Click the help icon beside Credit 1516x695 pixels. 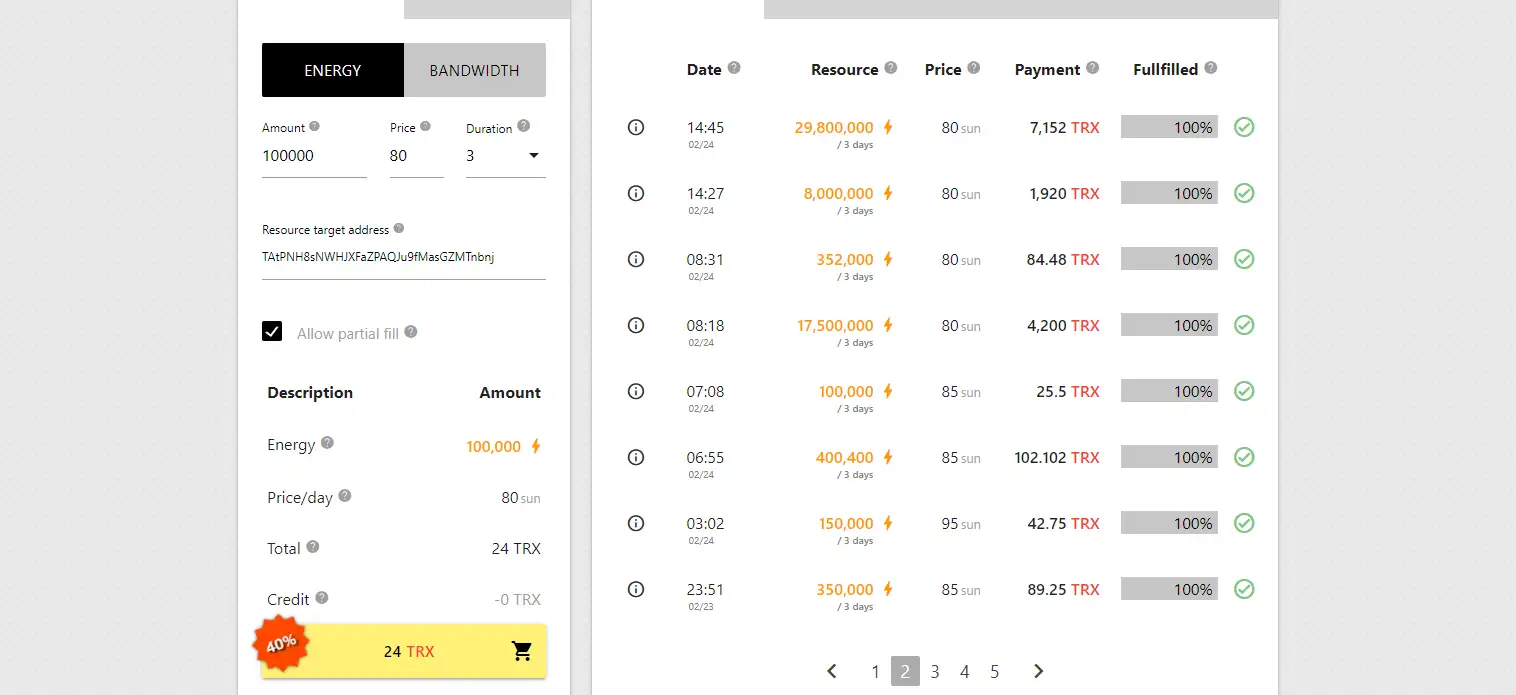coord(322,598)
